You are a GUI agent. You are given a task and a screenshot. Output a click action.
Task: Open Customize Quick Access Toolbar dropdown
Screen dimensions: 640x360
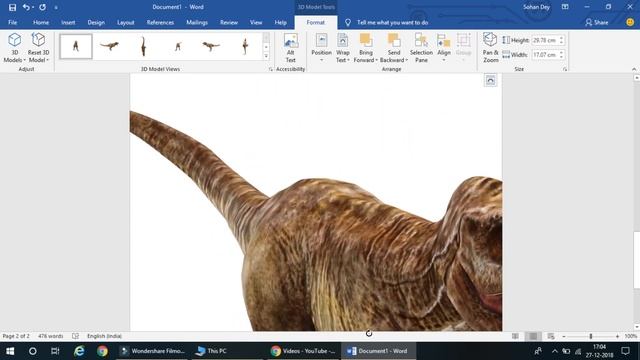pos(56,7)
